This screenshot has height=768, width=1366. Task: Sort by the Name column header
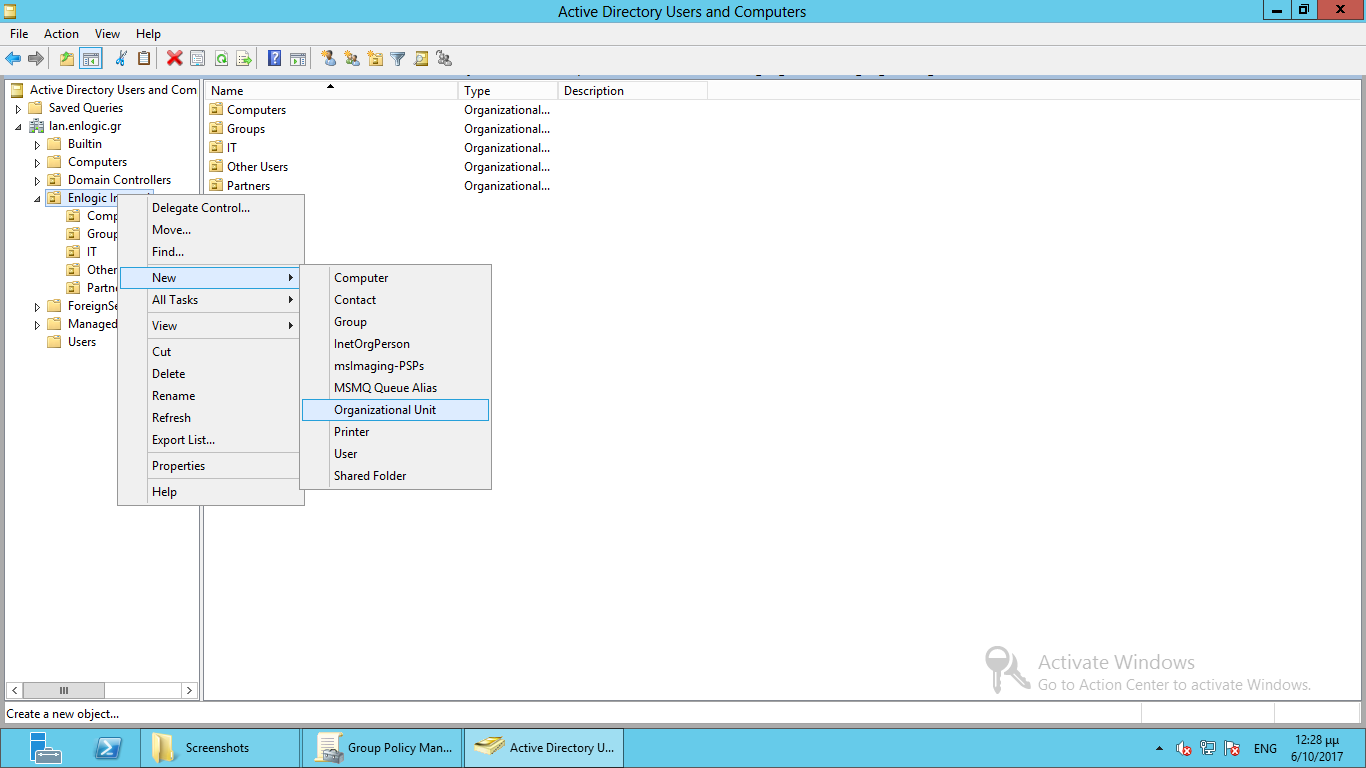tap(331, 91)
